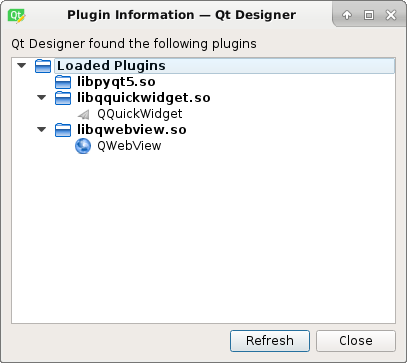Select the libqwebview.so entry
The height and width of the screenshot is (363, 407).
coord(132,130)
